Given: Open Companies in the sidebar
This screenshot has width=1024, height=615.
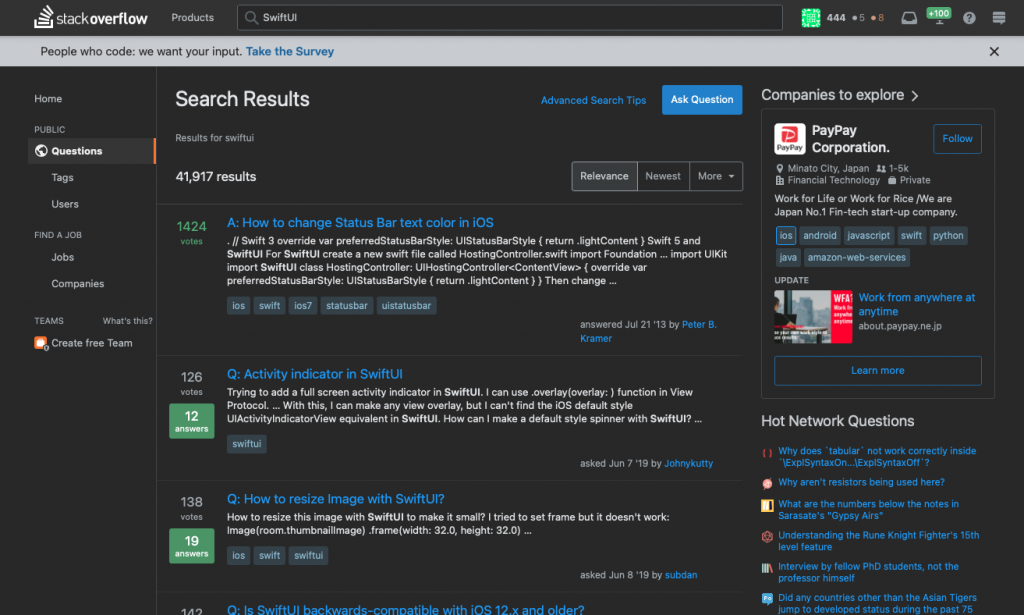Looking at the screenshot, I should coord(78,284).
